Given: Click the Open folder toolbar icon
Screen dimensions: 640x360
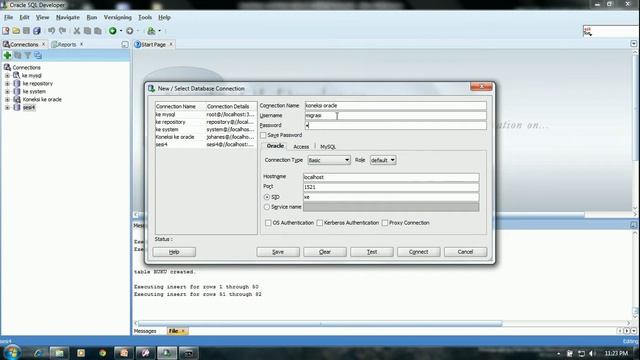Looking at the screenshot, I should (16, 31).
